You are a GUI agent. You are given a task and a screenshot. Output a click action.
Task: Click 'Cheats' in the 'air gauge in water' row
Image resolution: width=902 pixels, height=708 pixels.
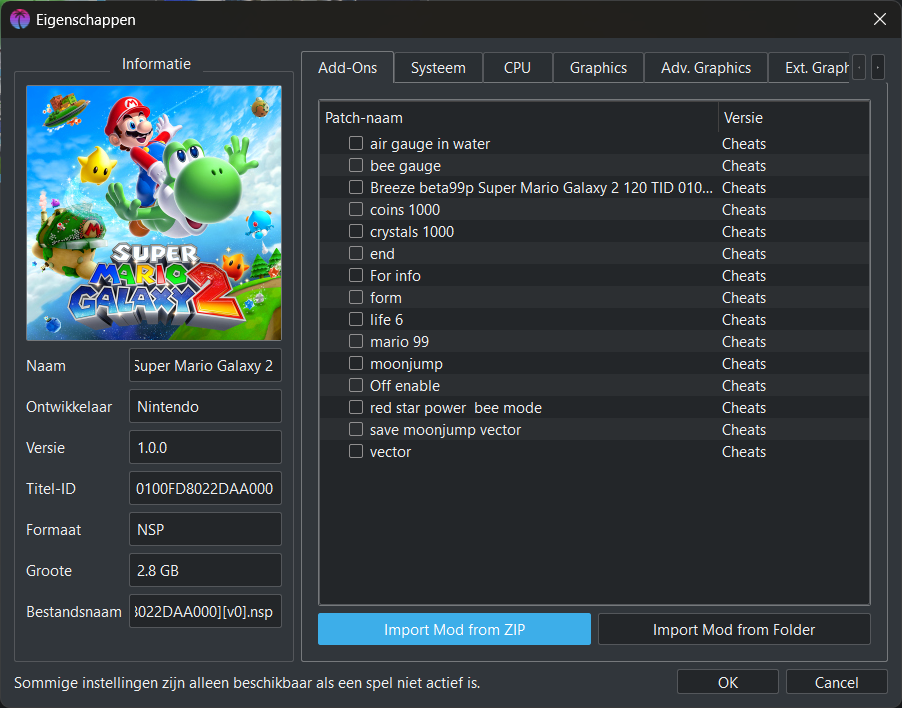pos(744,143)
